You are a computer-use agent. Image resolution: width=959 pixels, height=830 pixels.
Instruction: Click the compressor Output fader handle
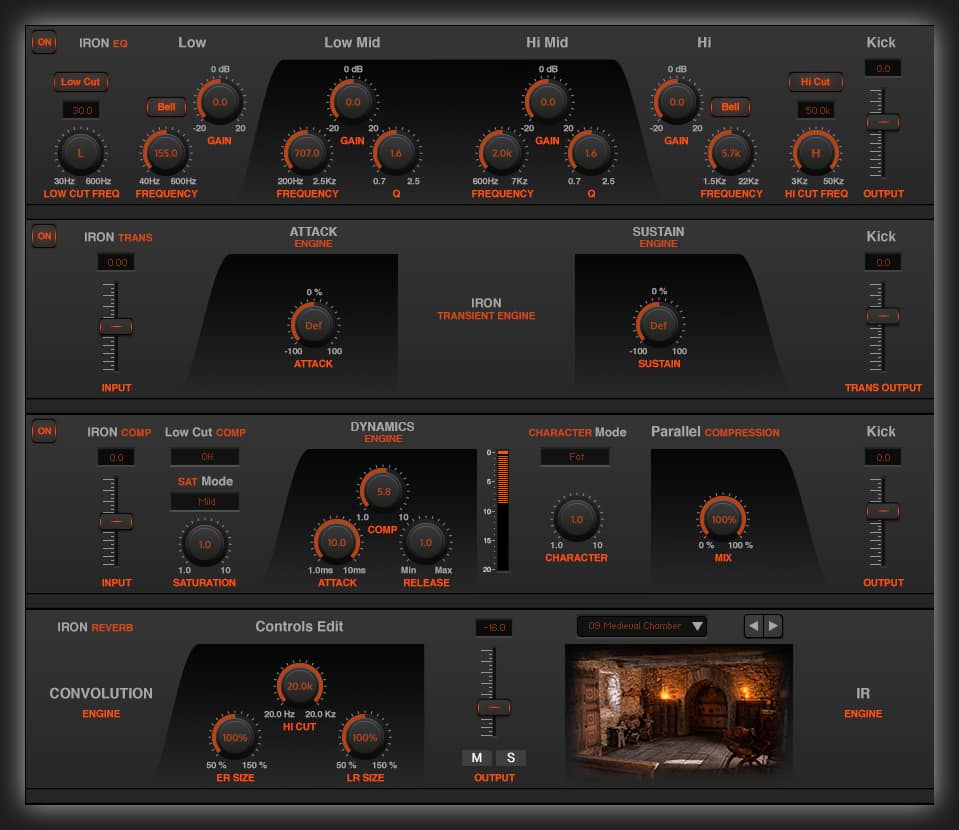click(883, 511)
